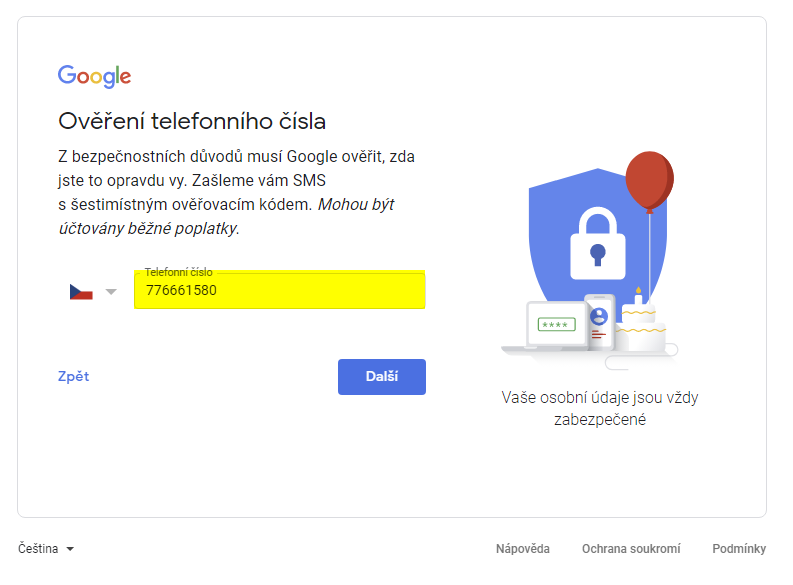Go back with the Zpět link
Screen dimensions: 793x585
(x=73, y=376)
